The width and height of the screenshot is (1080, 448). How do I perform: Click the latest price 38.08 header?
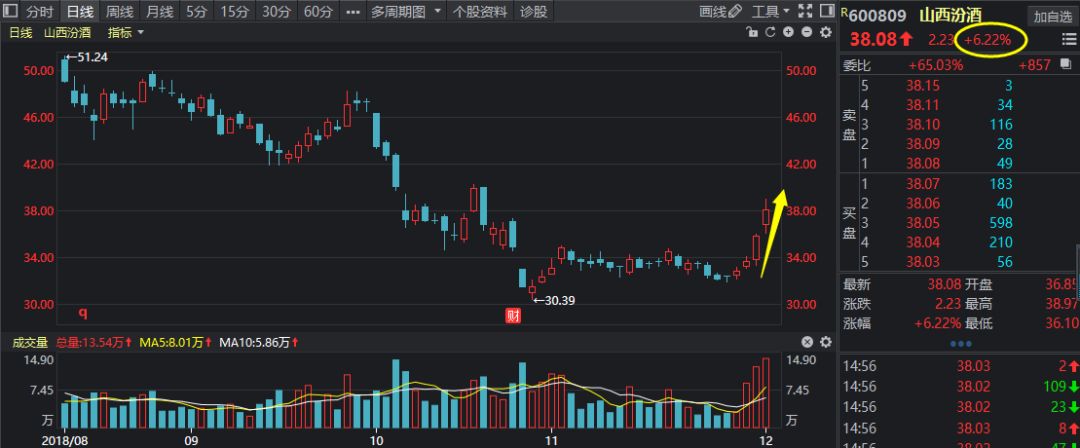(x=873, y=39)
